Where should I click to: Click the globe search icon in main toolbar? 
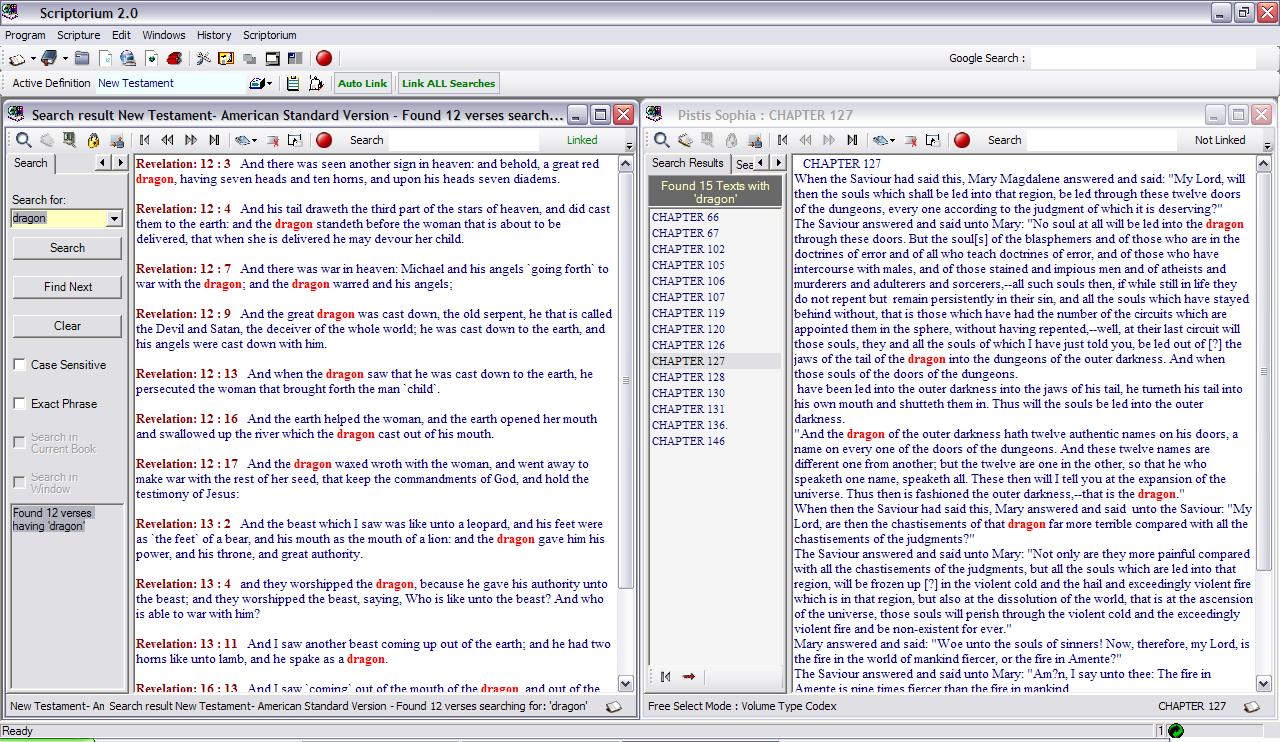click(x=127, y=58)
